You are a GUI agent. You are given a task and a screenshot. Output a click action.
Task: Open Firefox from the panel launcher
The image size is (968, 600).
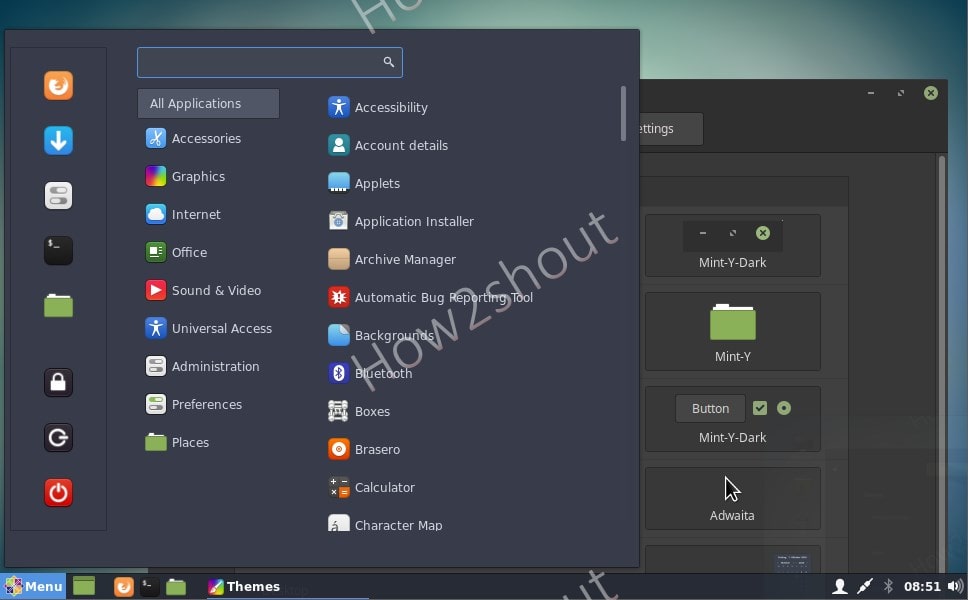pyautogui.click(x=123, y=586)
